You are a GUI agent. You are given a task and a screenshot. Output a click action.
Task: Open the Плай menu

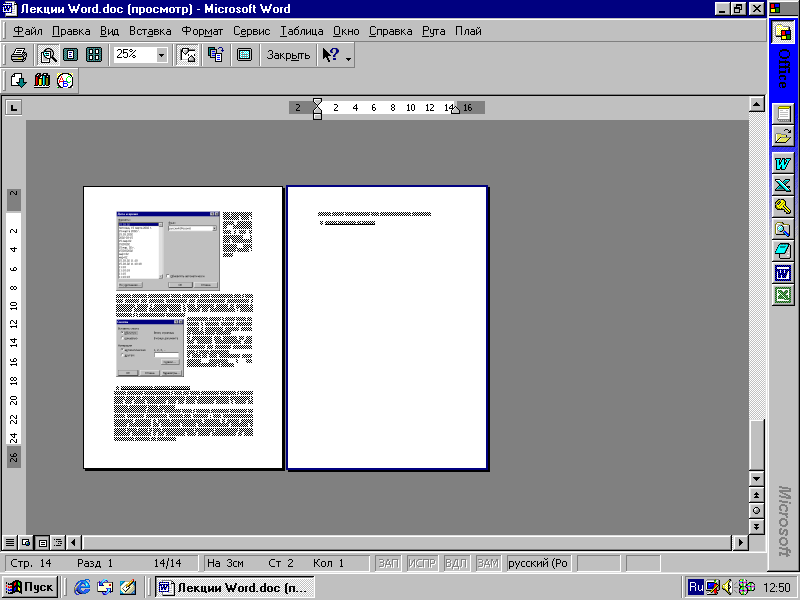pos(468,31)
